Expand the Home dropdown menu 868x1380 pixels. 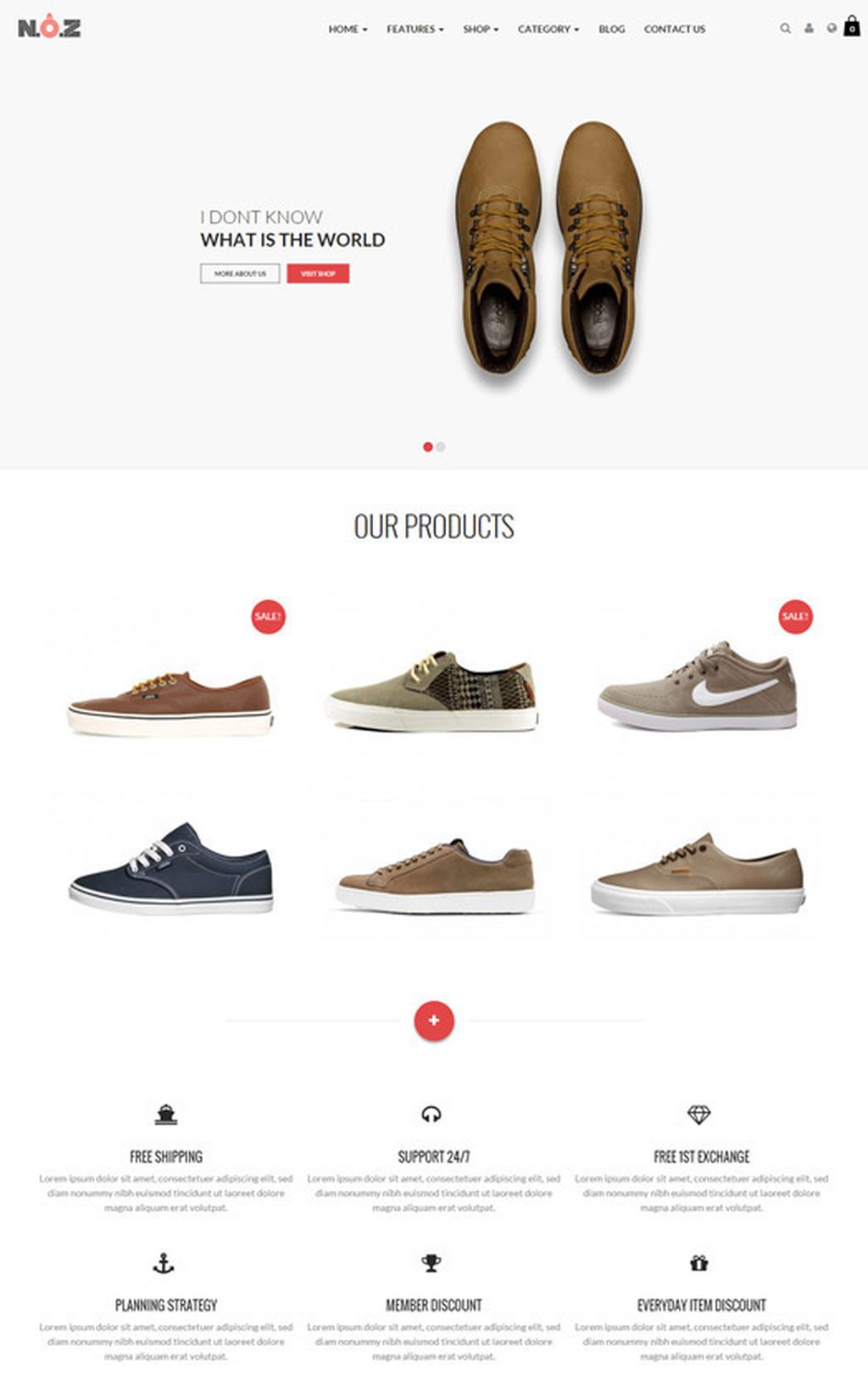coord(348,29)
